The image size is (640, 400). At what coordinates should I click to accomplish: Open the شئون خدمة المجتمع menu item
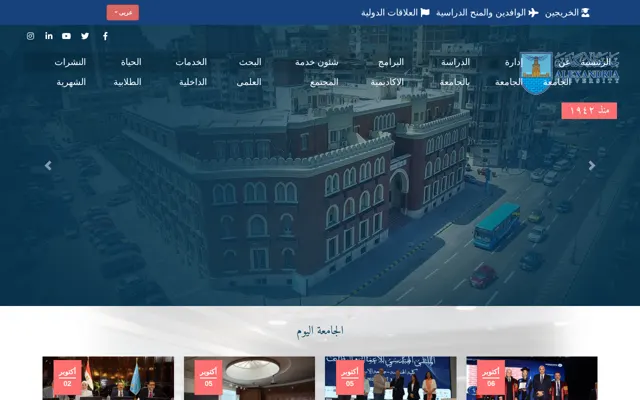[x=317, y=72]
